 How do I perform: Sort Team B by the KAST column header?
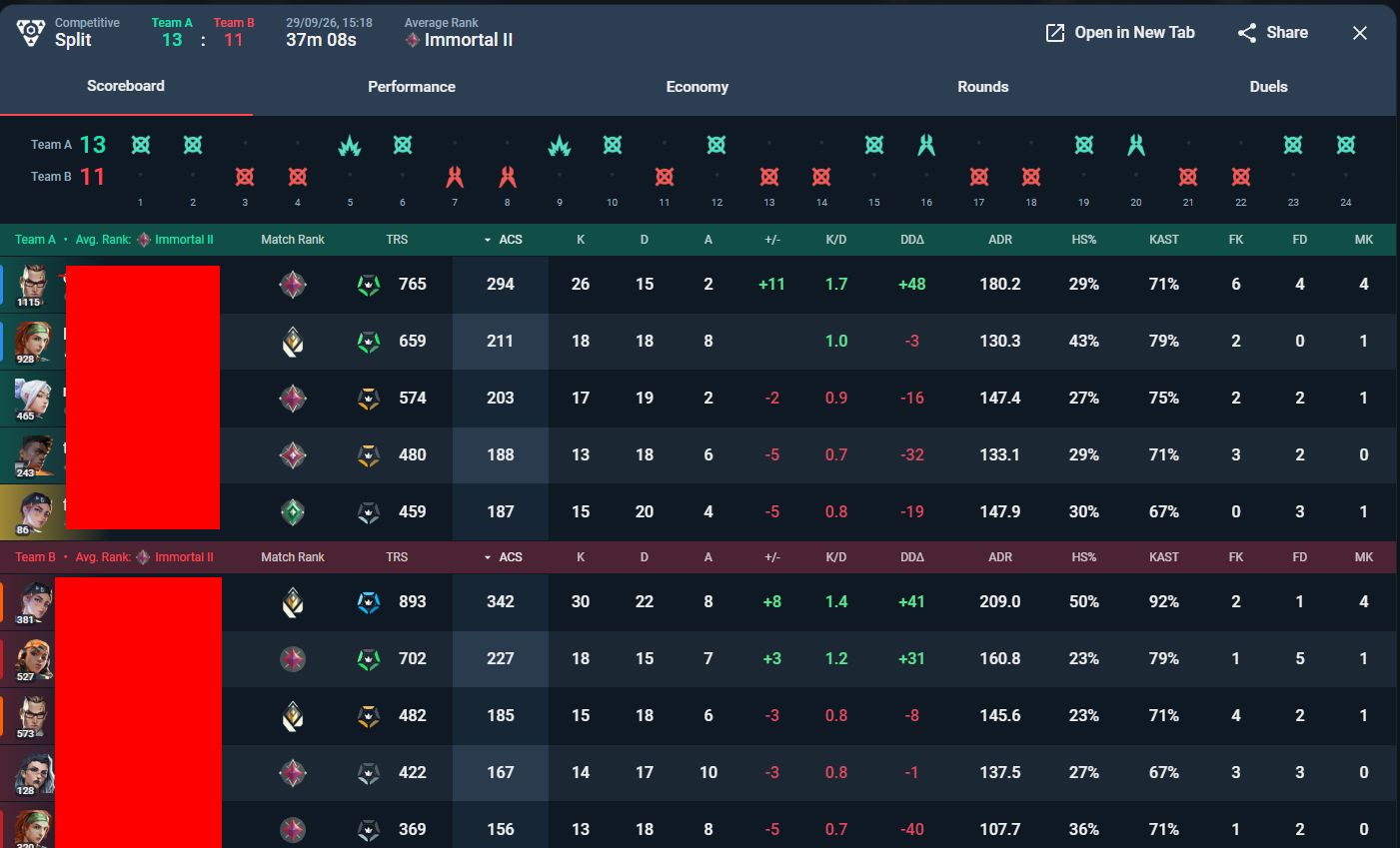[1164, 557]
